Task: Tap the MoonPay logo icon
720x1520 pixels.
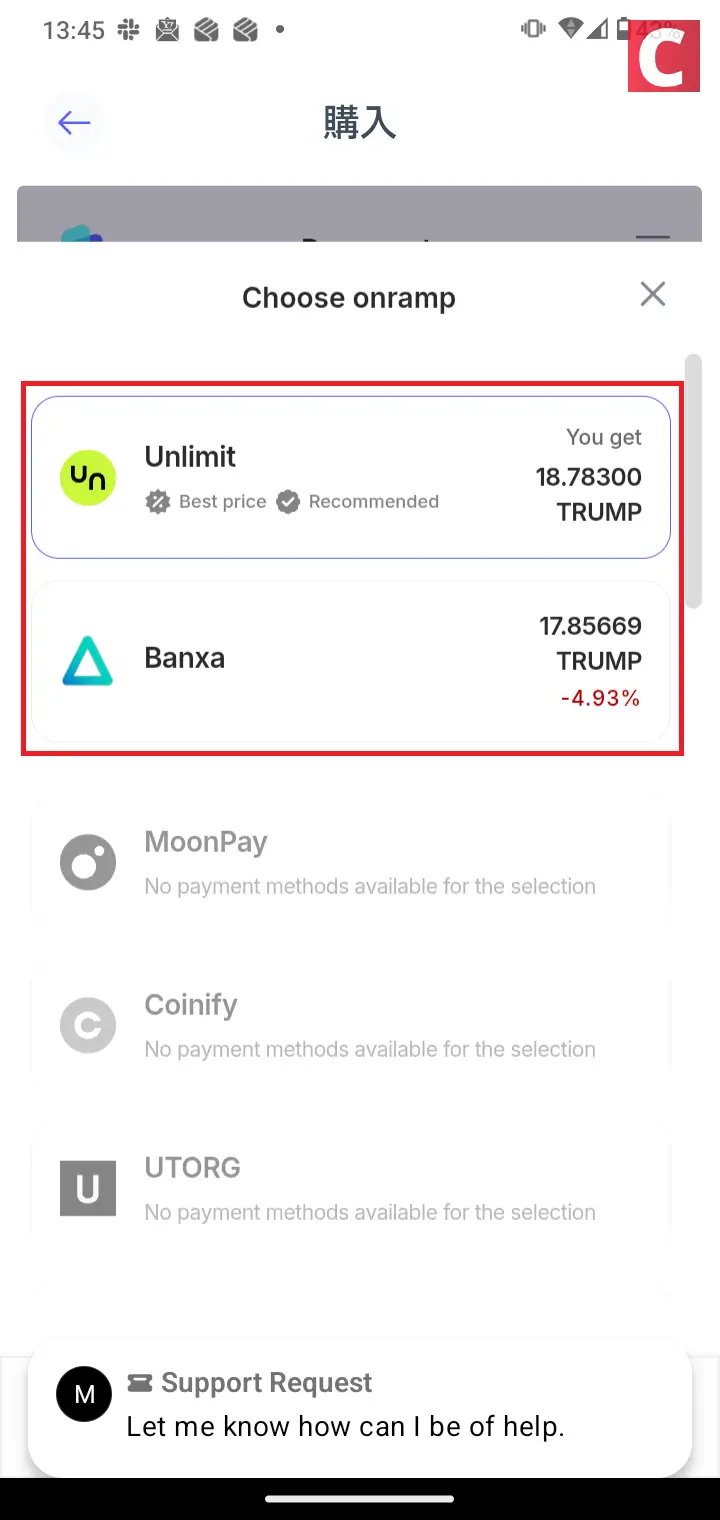Action: pyautogui.click(x=88, y=862)
